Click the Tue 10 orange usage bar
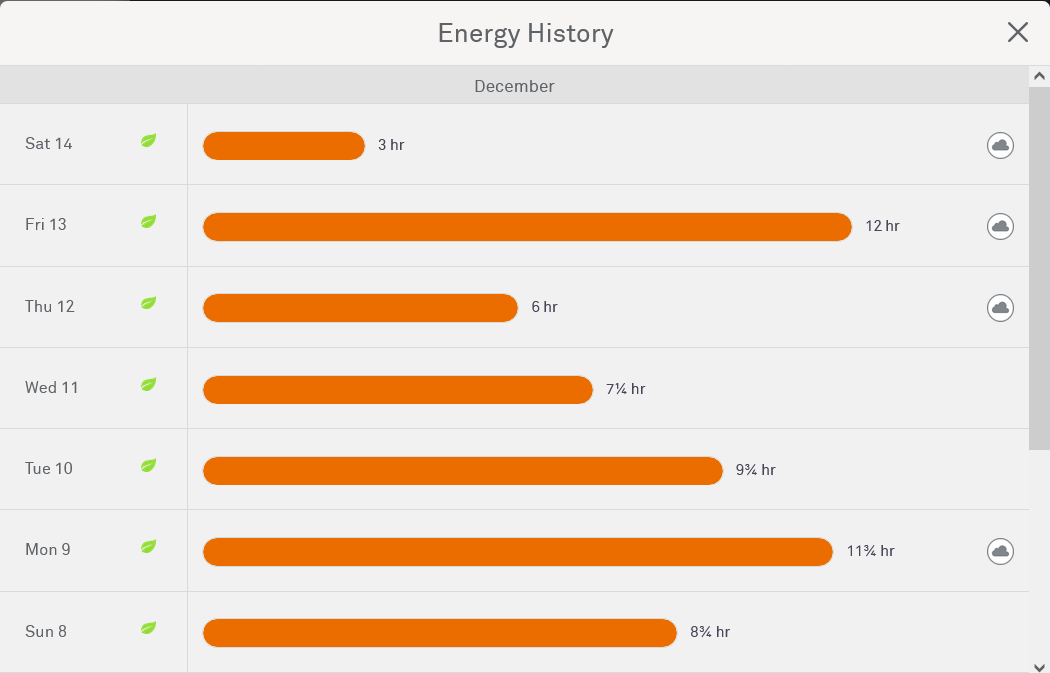1050x673 pixels. pyautogui.click(x=462, y=470)
